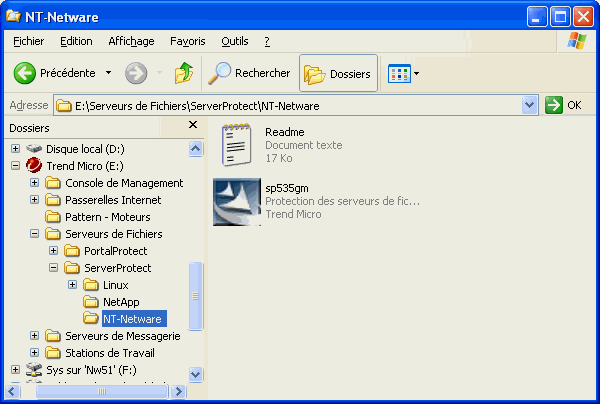This screenshot has height=404, width=600.
Task: Expand Passerelles Internet folder
Action: click(34, 200)
